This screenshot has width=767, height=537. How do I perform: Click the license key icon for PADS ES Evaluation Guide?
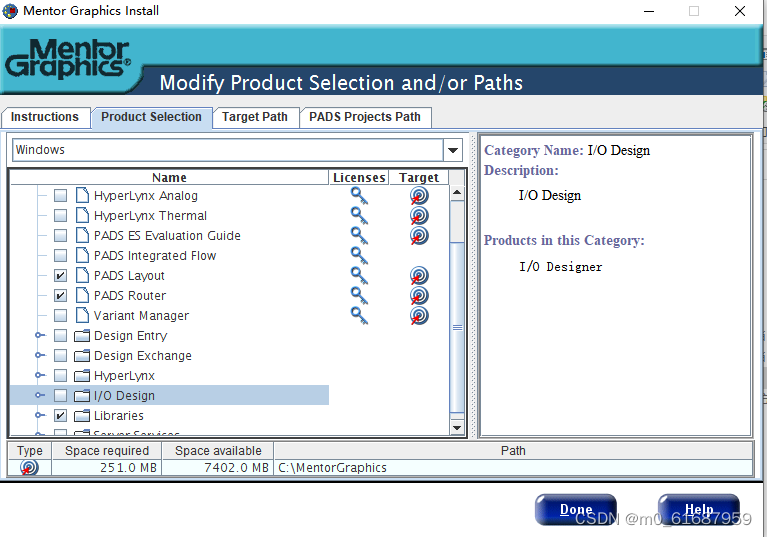click(359, 236)
